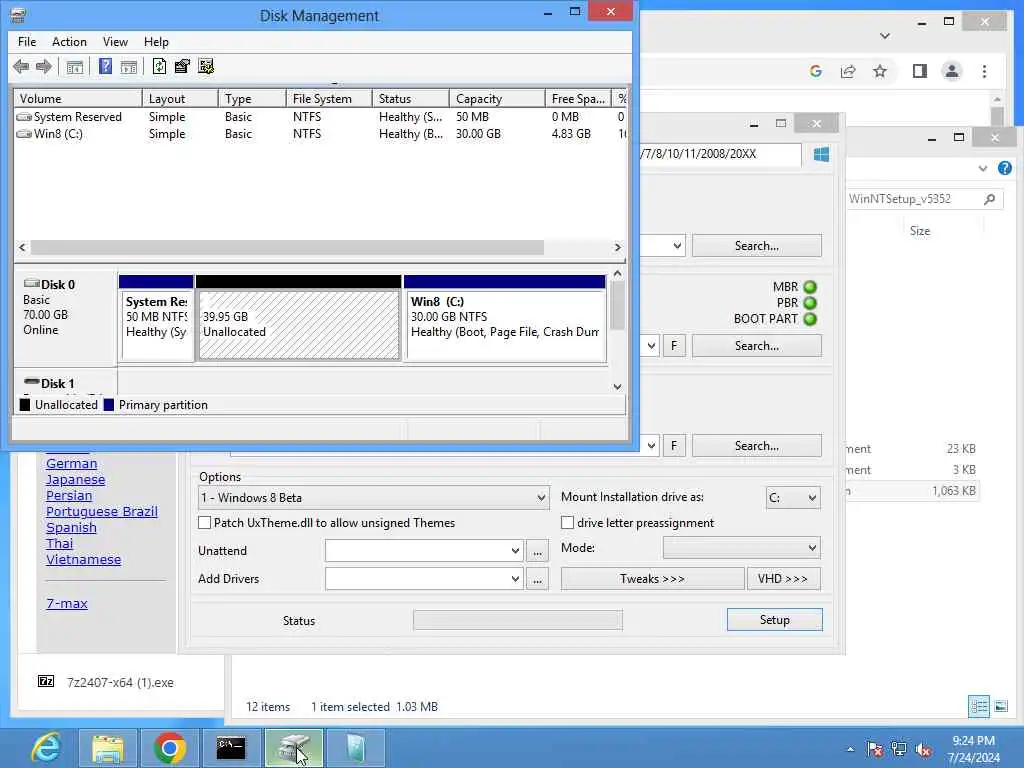The image size is (1024, 768).
Task: Bookmark this page with the star icon
Action: click(880, 71)
